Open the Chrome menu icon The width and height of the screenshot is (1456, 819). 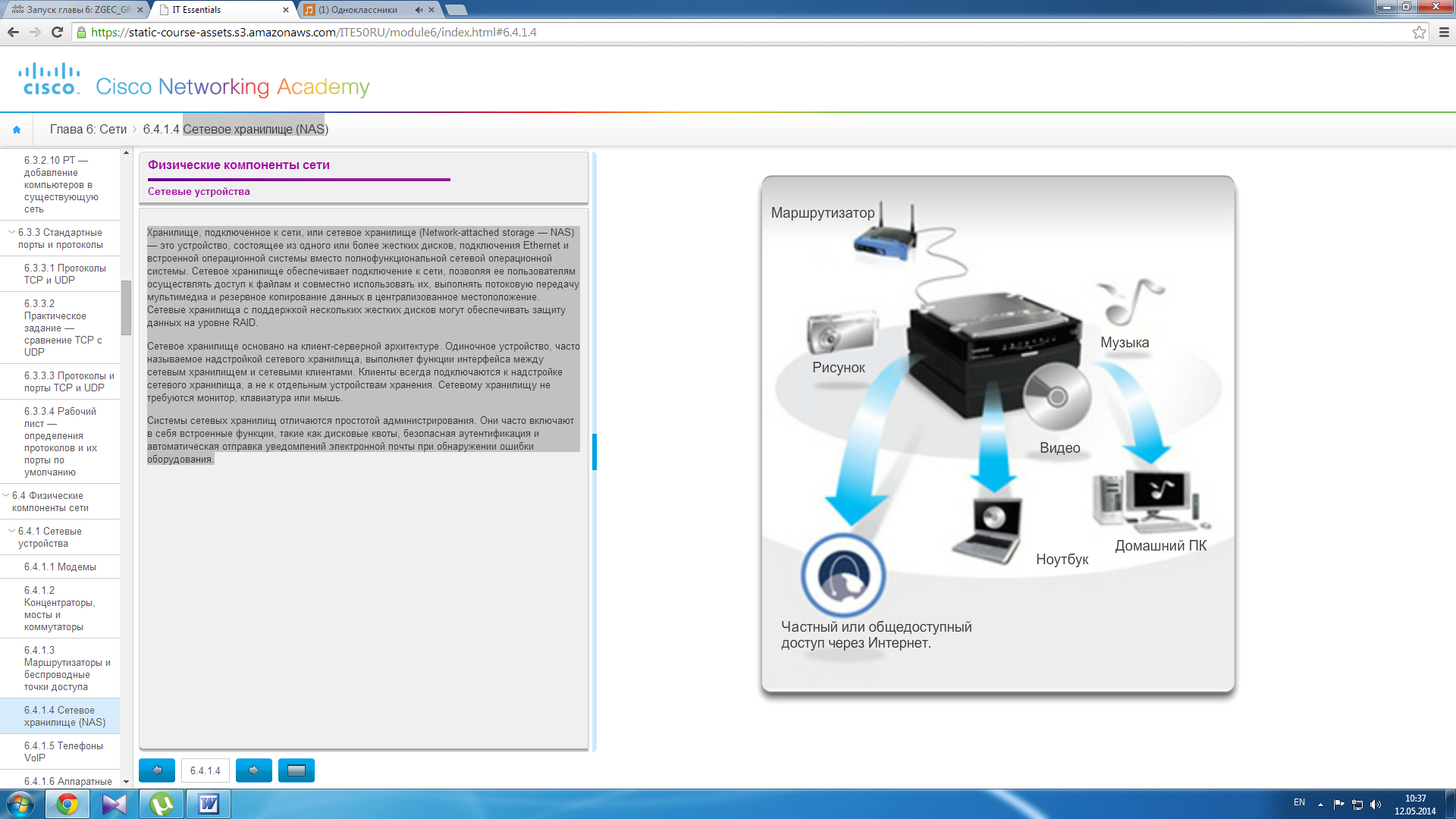click(1444, 32)
